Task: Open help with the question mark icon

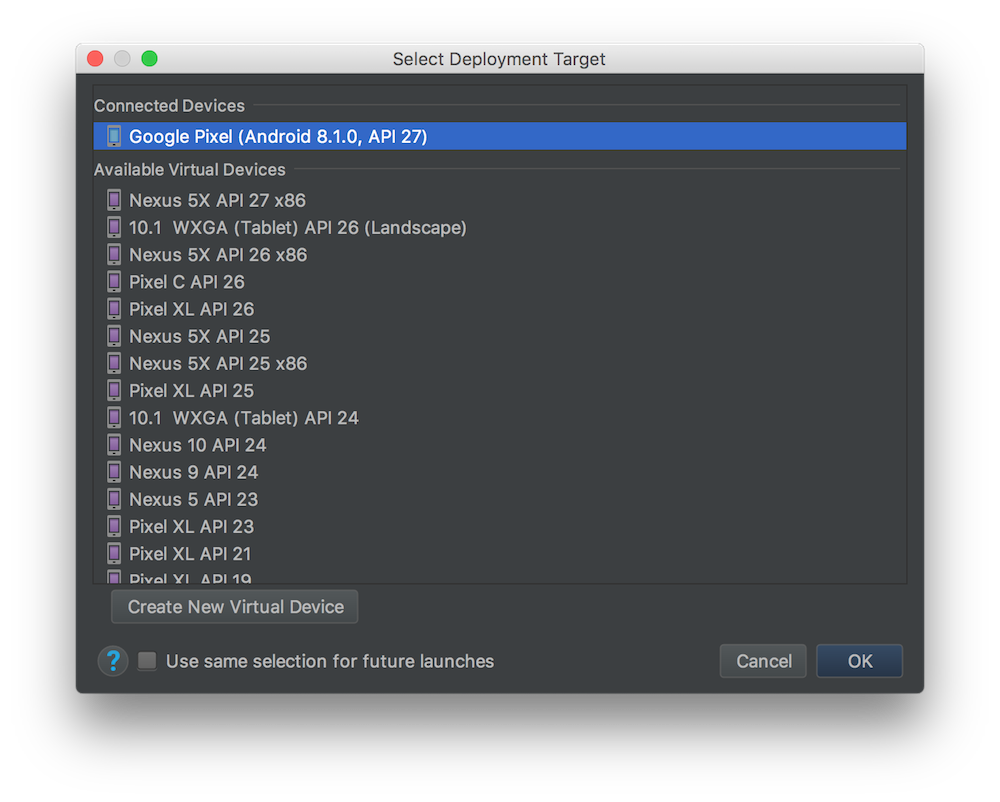Action: (x=113, y=661)
